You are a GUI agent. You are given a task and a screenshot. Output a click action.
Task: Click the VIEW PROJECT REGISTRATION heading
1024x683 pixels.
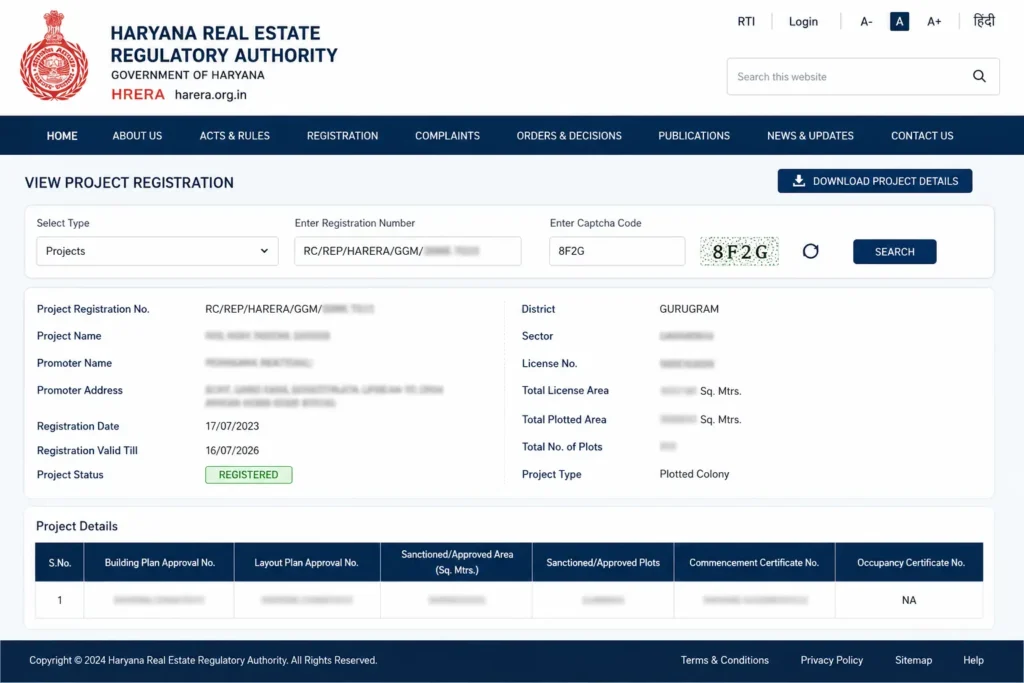point(129,183)
